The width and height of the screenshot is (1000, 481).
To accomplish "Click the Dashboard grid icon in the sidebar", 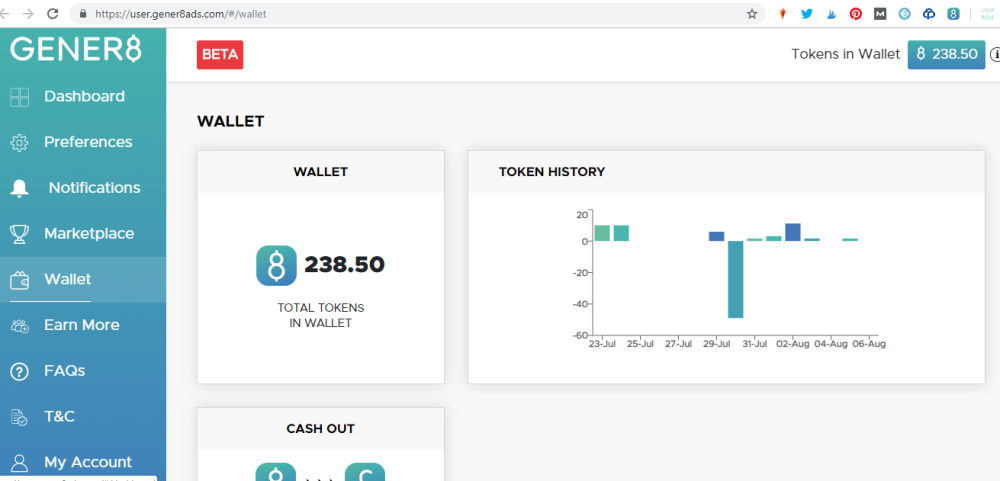I will [20, 97].
